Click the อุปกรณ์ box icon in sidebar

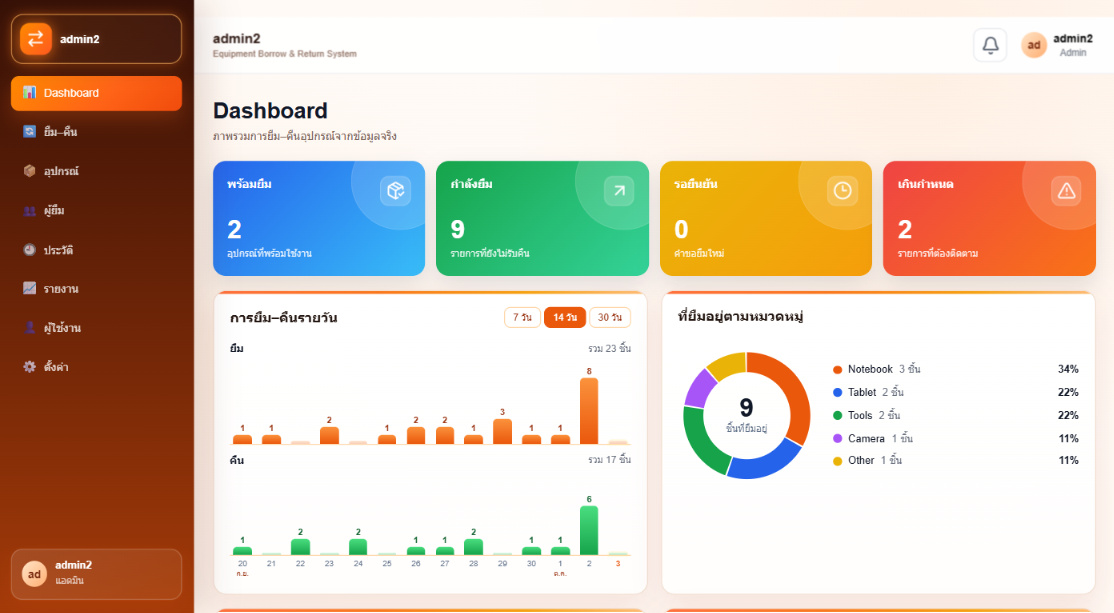tap(29, 170)
